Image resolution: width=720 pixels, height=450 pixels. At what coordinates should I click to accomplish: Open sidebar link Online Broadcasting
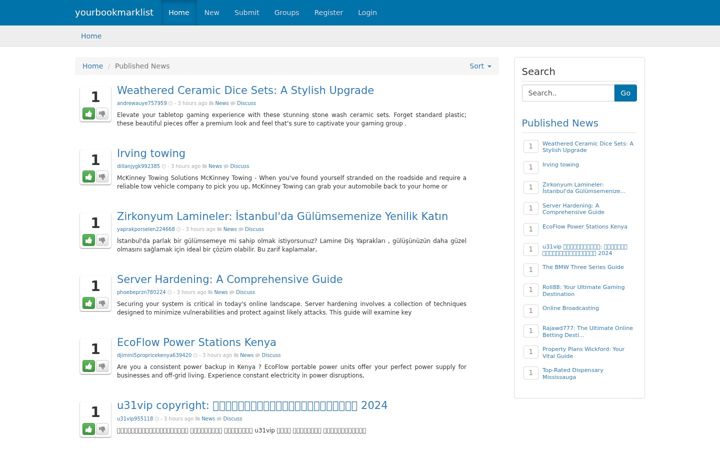[x=570, y=308]
